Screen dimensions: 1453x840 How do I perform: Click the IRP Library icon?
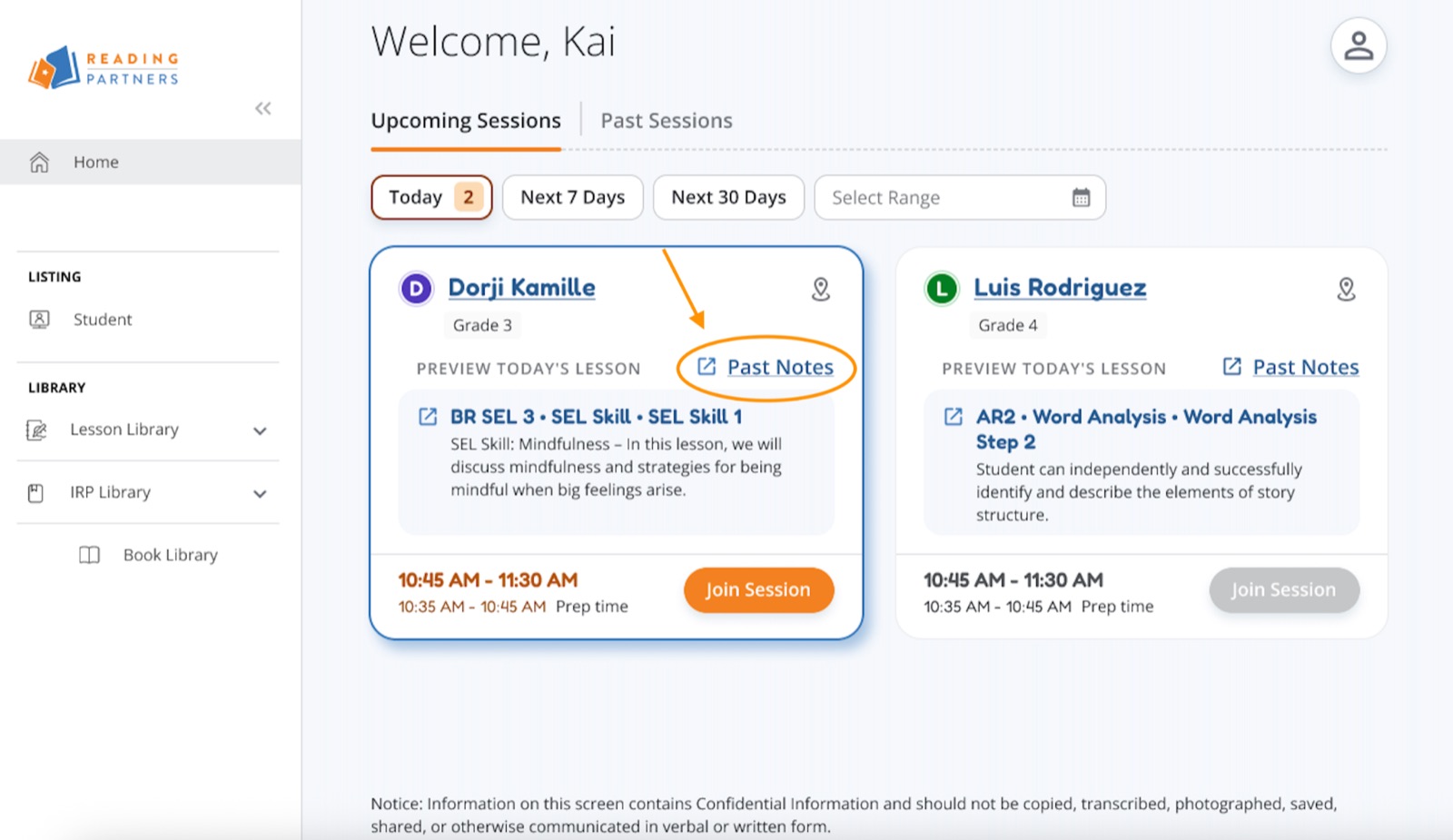(35, 493)
